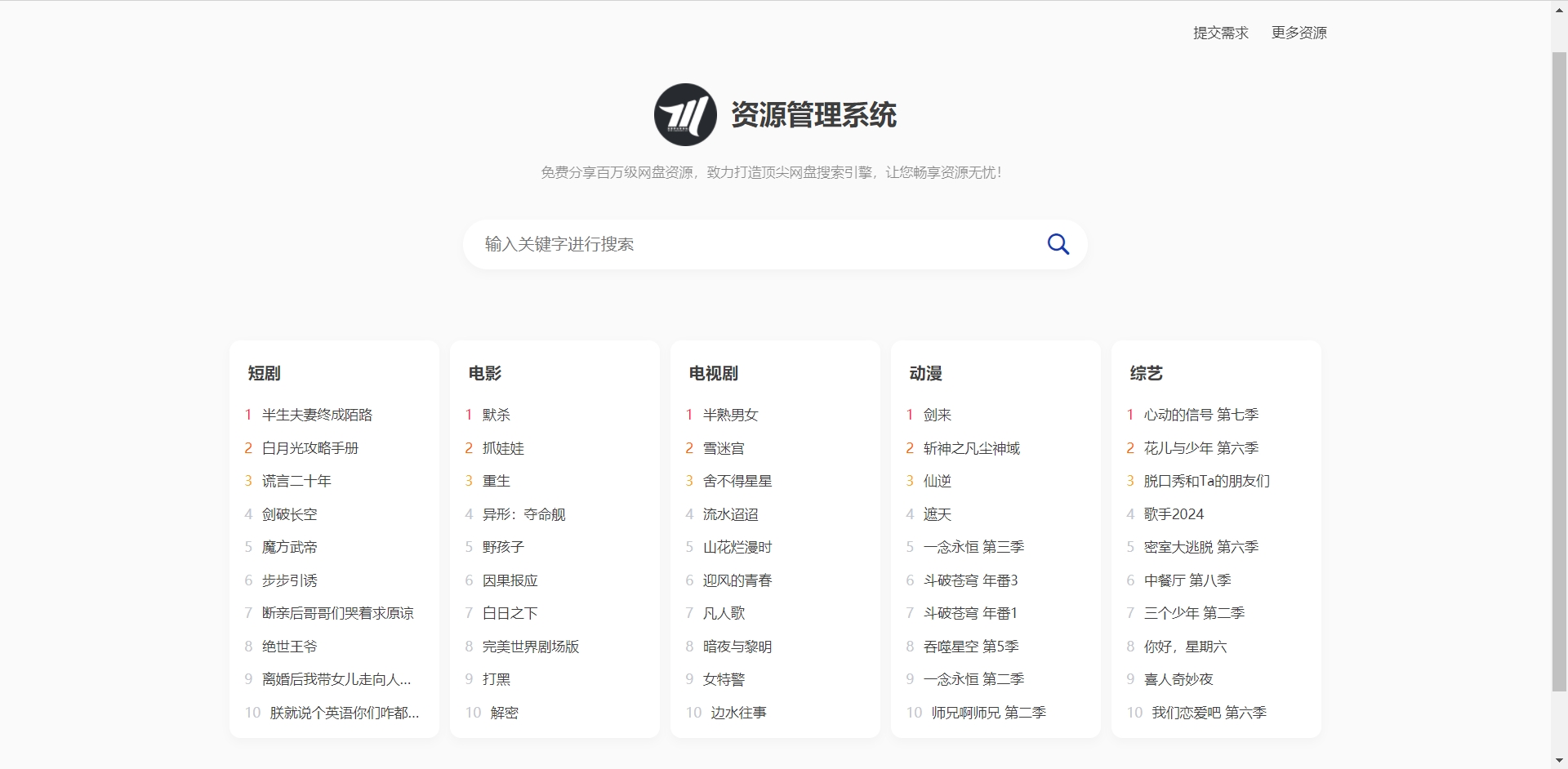
Task: Open the anime 吞噬星空 第5季
Action: pyautogui.click(x=970, y=647)
